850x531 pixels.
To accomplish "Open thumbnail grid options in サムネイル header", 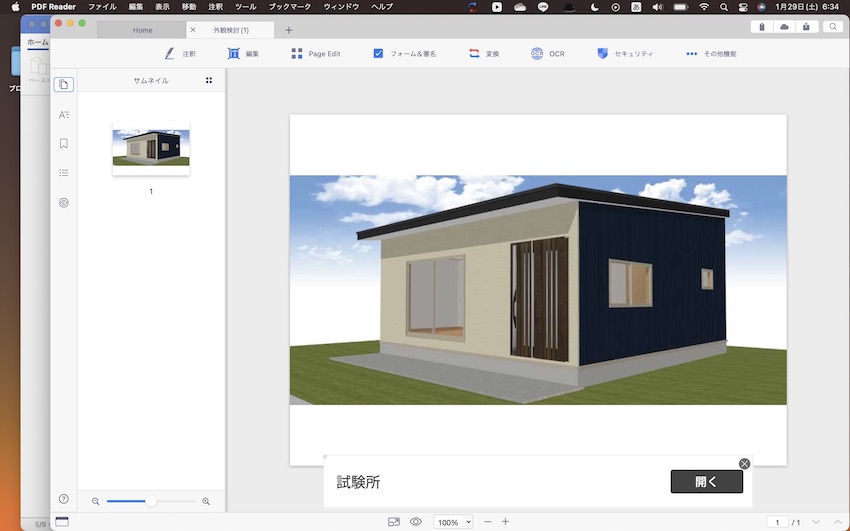I will coord(209,80).
